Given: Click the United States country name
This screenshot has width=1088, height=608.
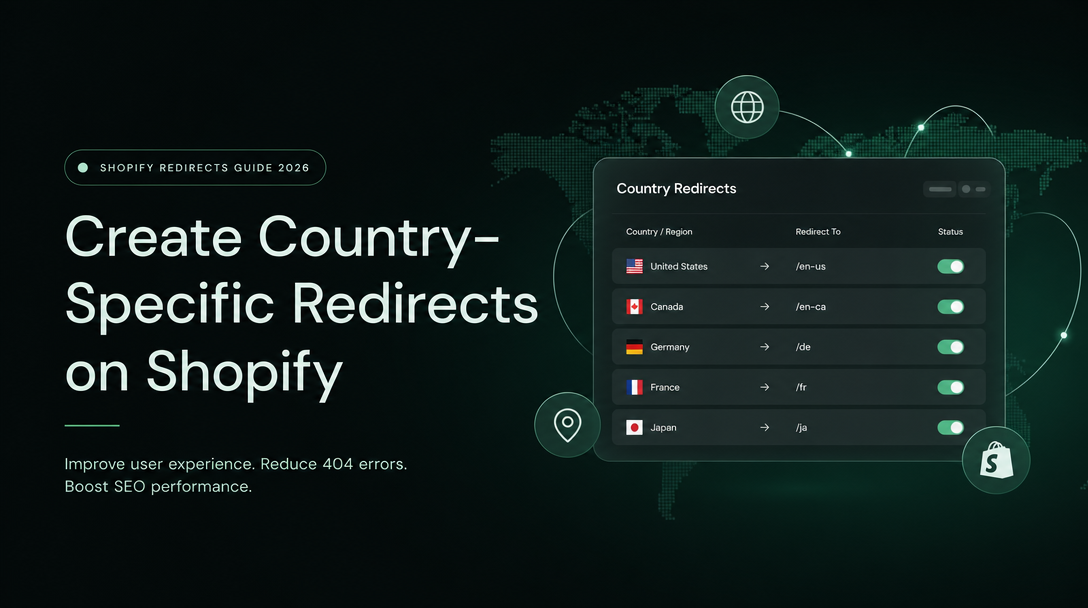Looking at the screenshot, I should click(679, 267).
